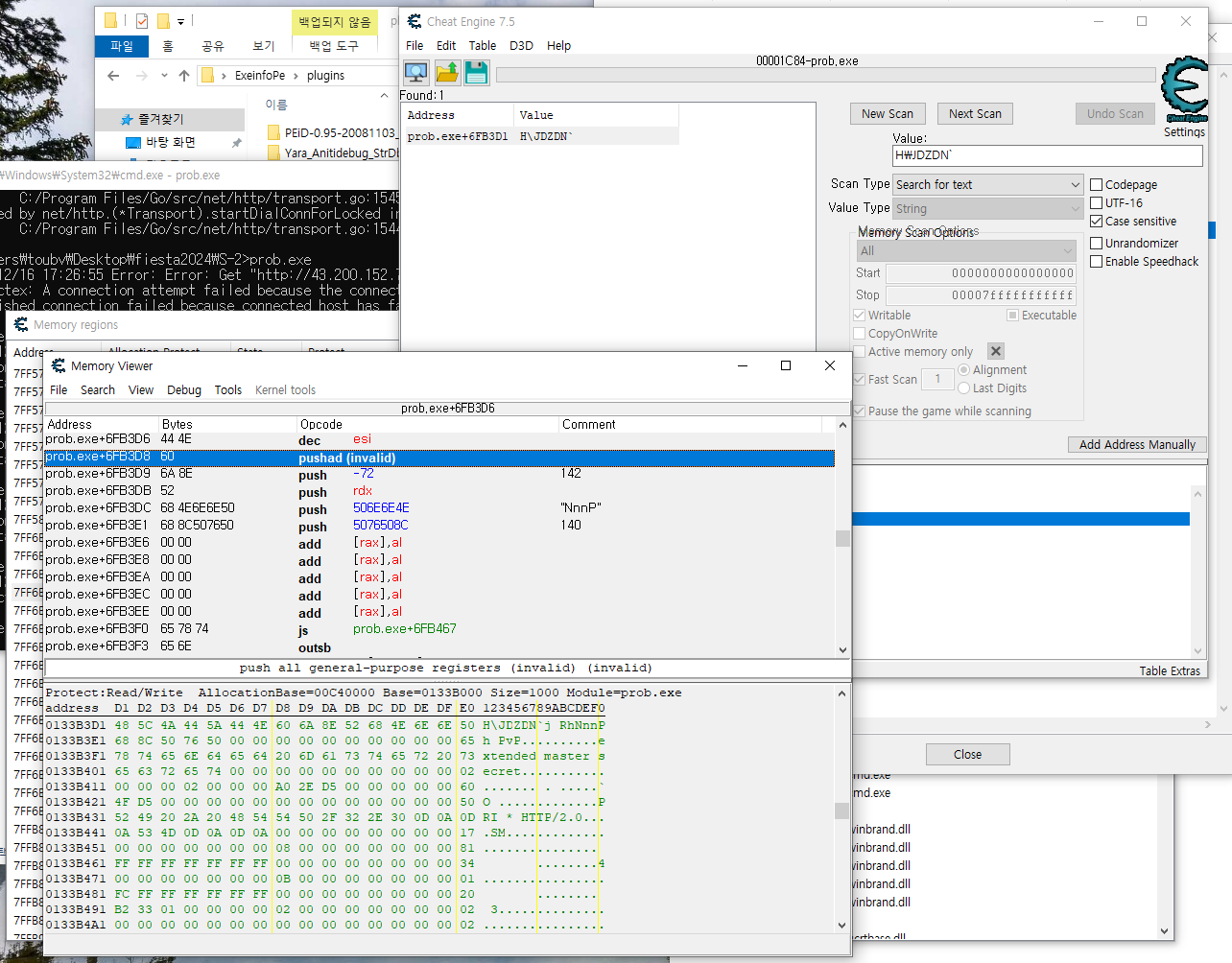Click the Cheat Engine scan progress bar

pos(825,75)
